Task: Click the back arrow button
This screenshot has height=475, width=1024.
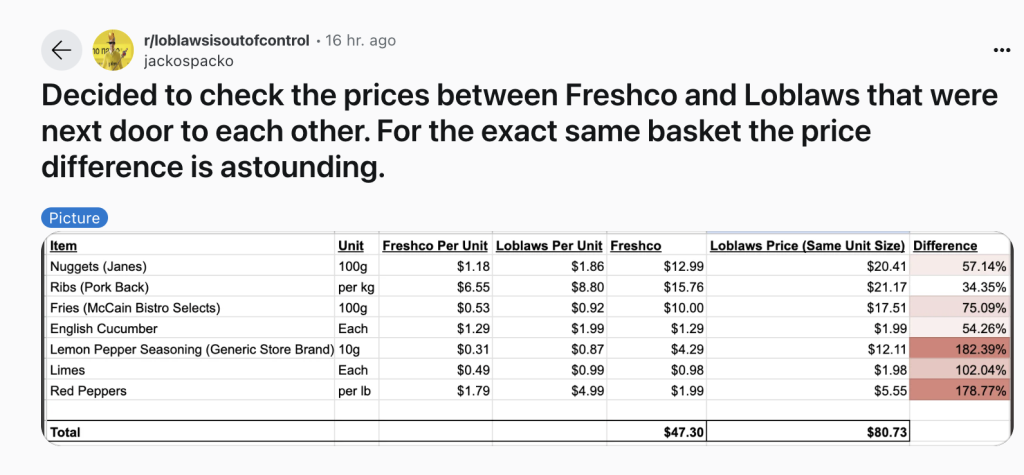Action: 61,50
